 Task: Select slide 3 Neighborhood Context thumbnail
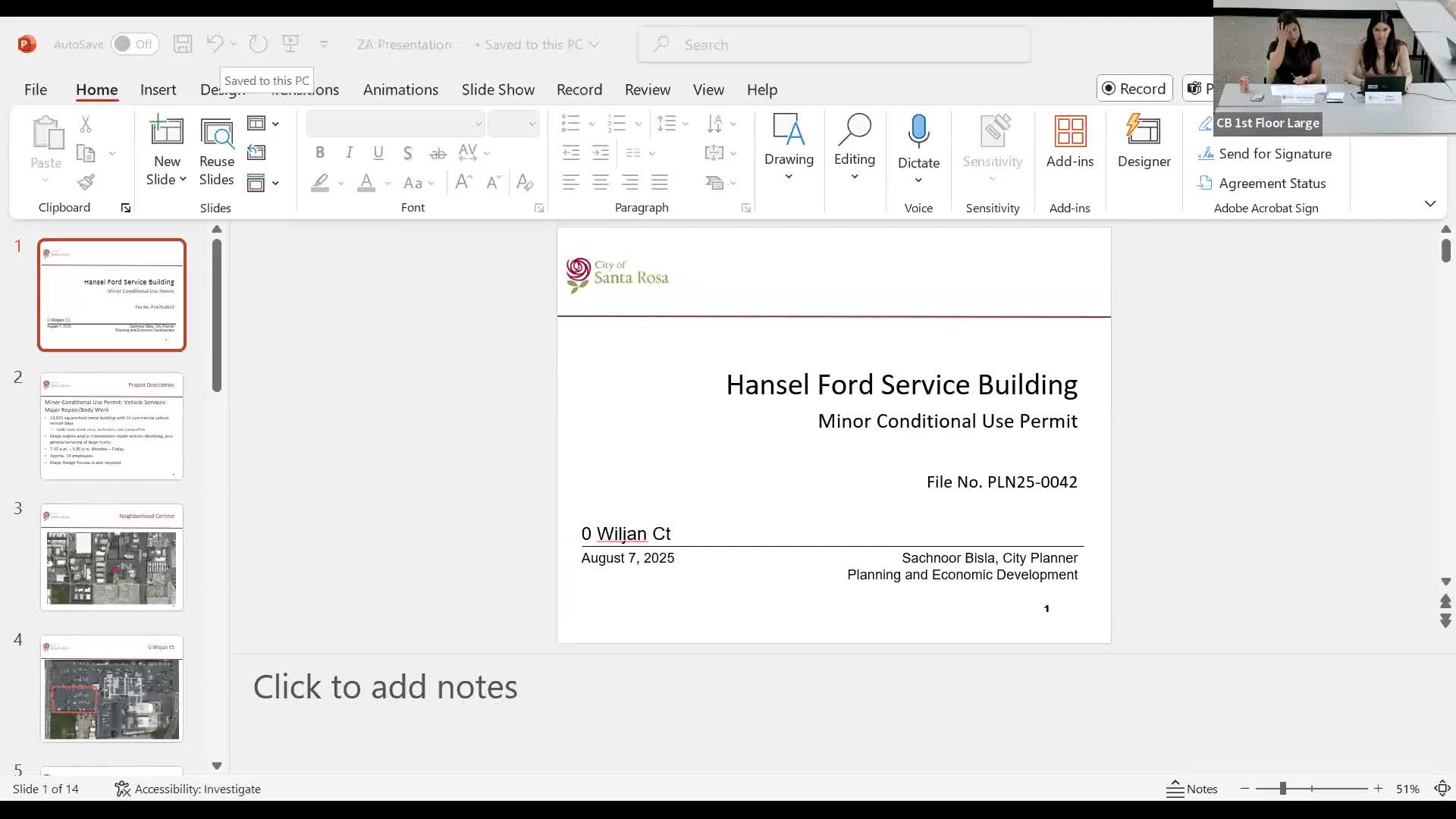111,557
